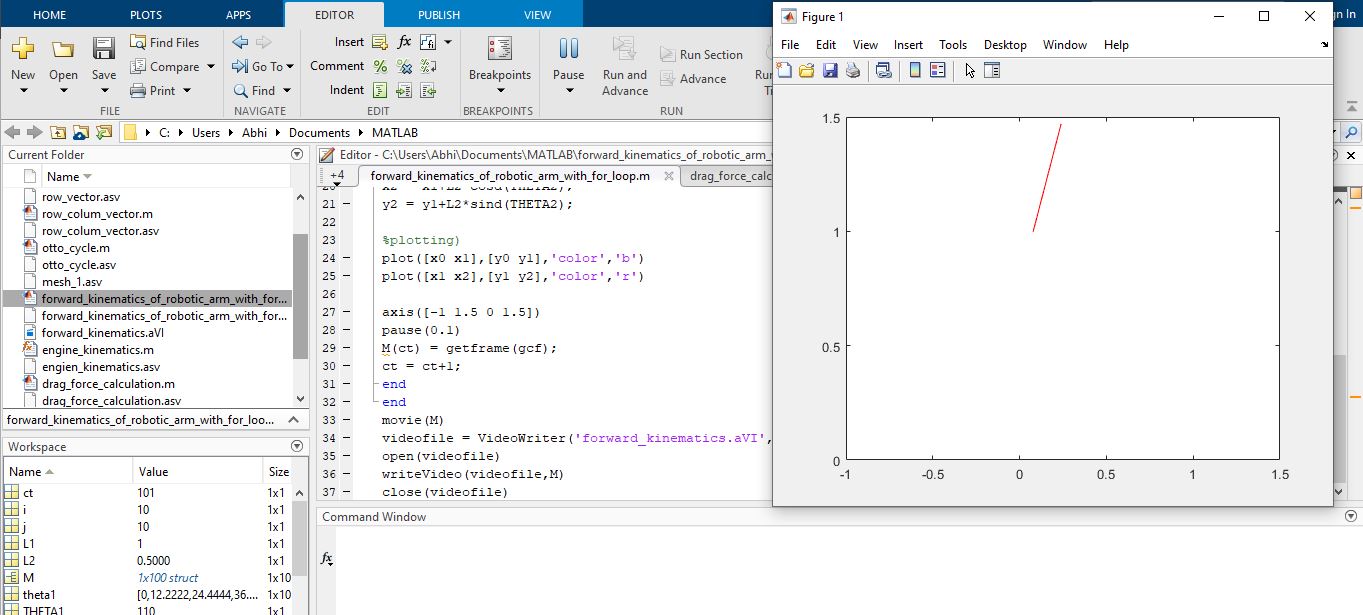The image size is (1363, 615).
Task: Switch to the PUBLISH tab
Action: [x=438, y=15]
